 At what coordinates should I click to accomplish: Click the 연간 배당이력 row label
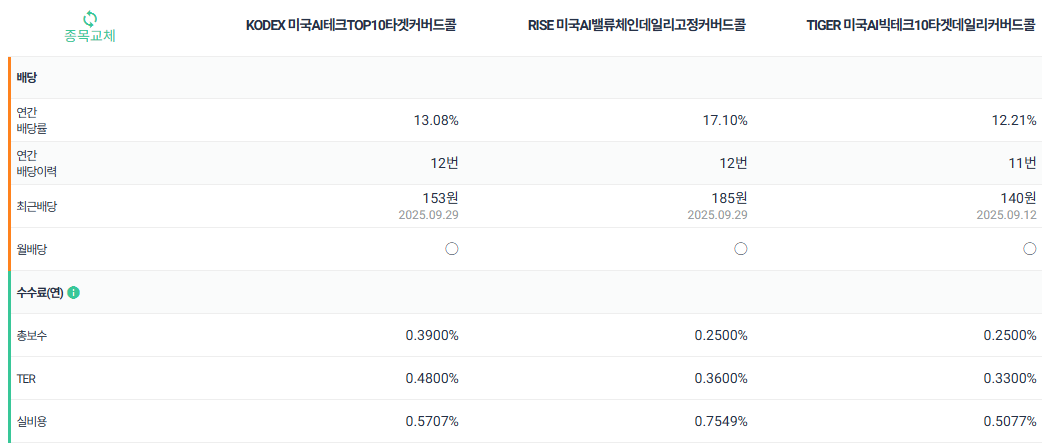click(x=36, y=163)
